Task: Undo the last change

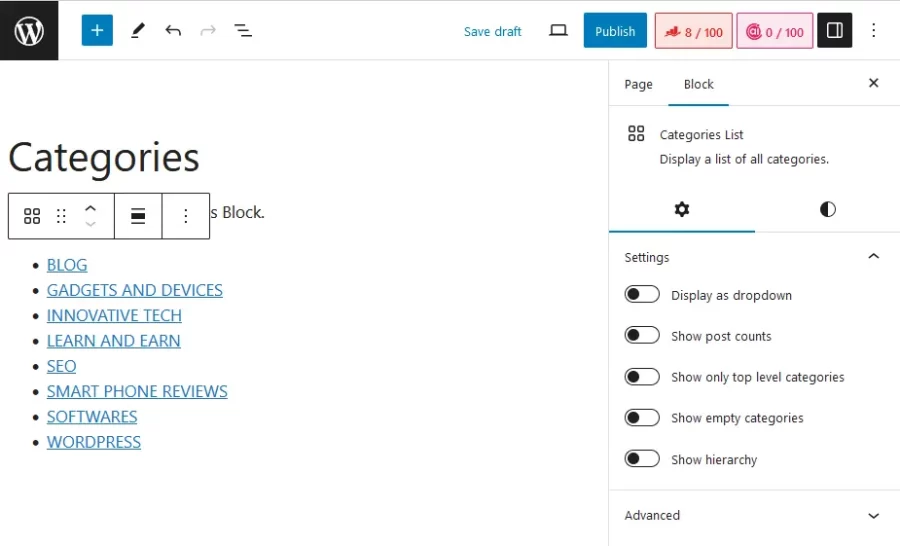Action: (173, 30)
